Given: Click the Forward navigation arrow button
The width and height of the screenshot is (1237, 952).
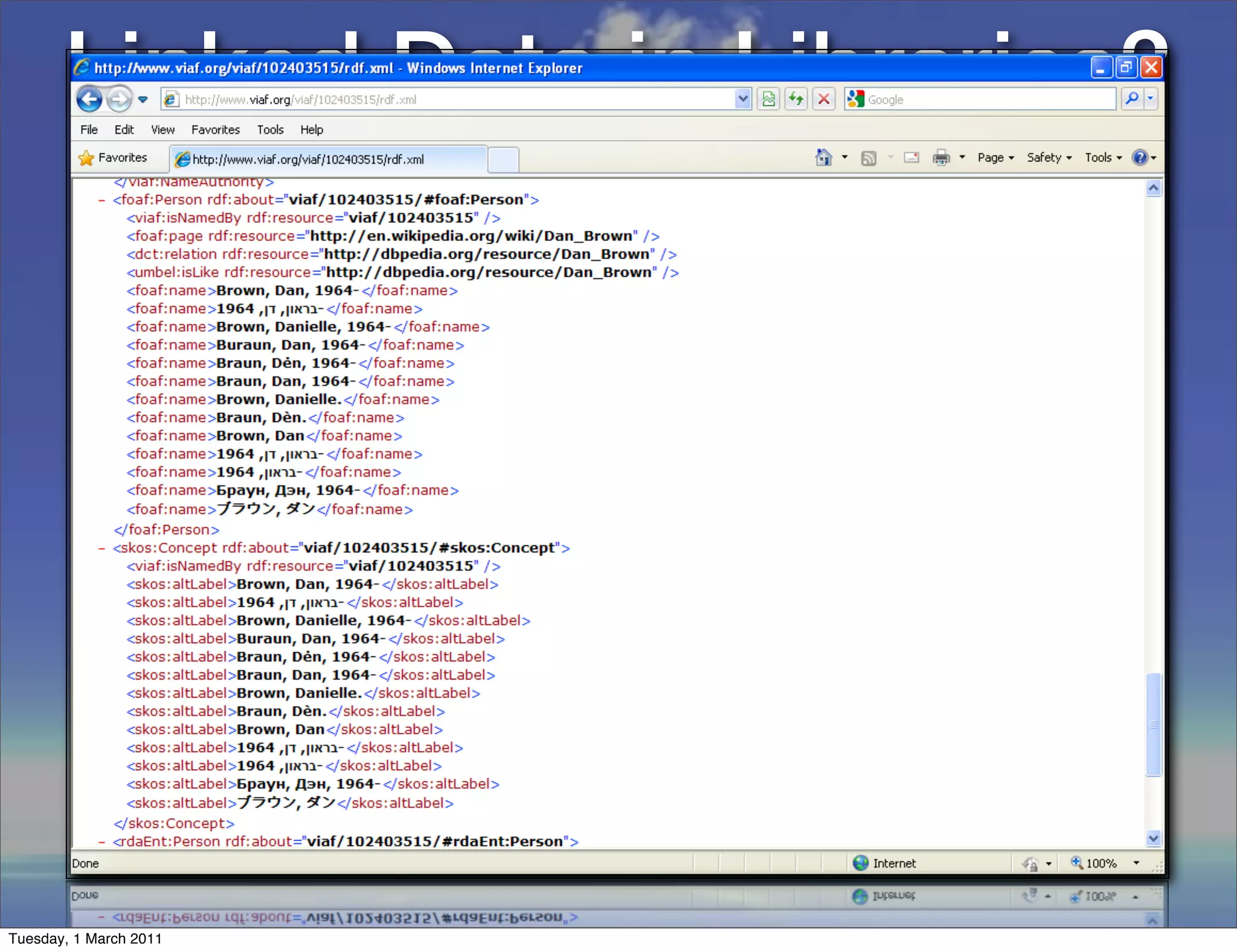Looking at the screenshot, I should point(119,99).
